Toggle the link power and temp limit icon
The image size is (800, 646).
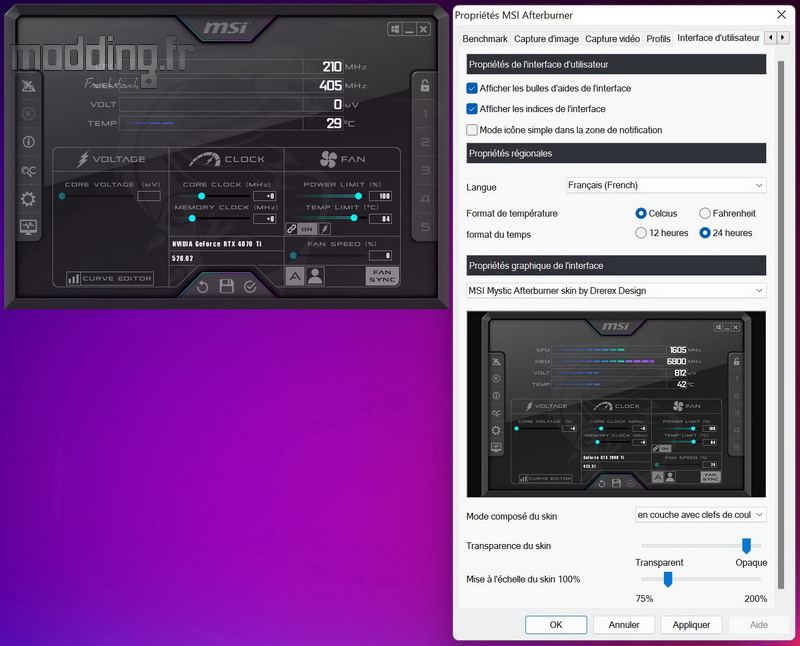click(291, 229)
